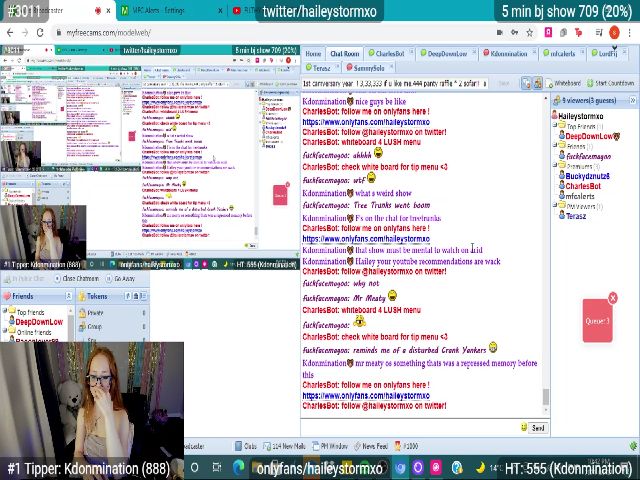Open Windows Task View
640x480 pixels.
[217, 467]
